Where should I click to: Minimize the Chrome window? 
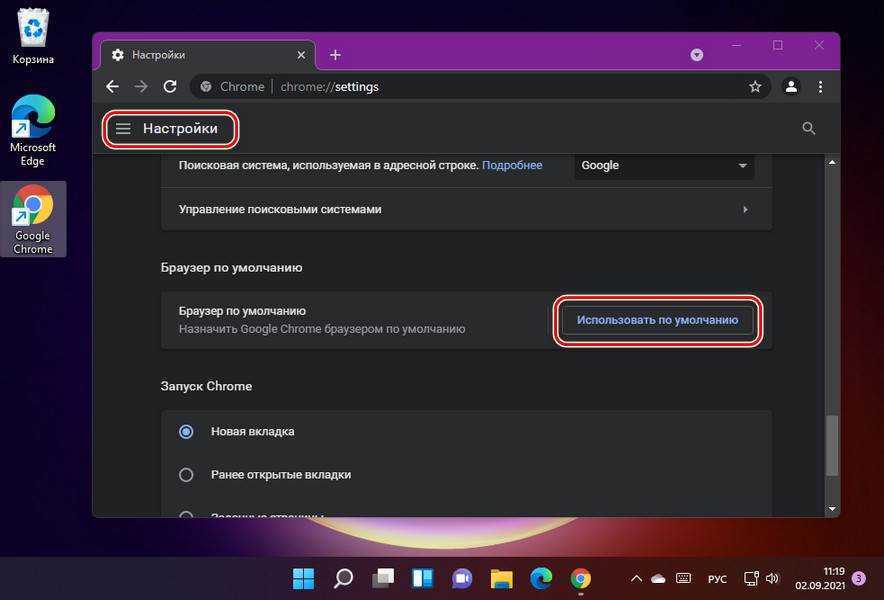(x=736, y=45)
